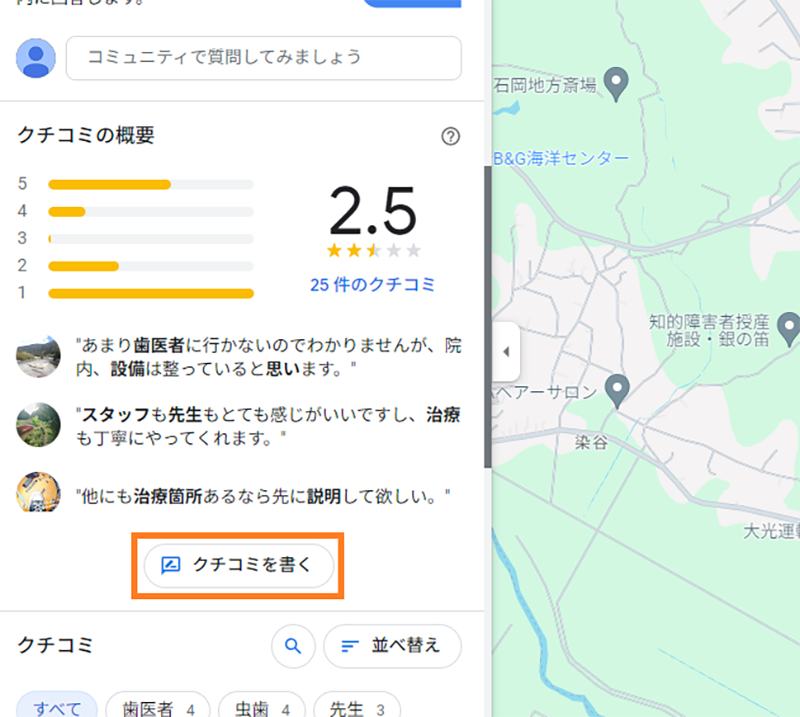Click the クチコミを書く button

(238, 565)
